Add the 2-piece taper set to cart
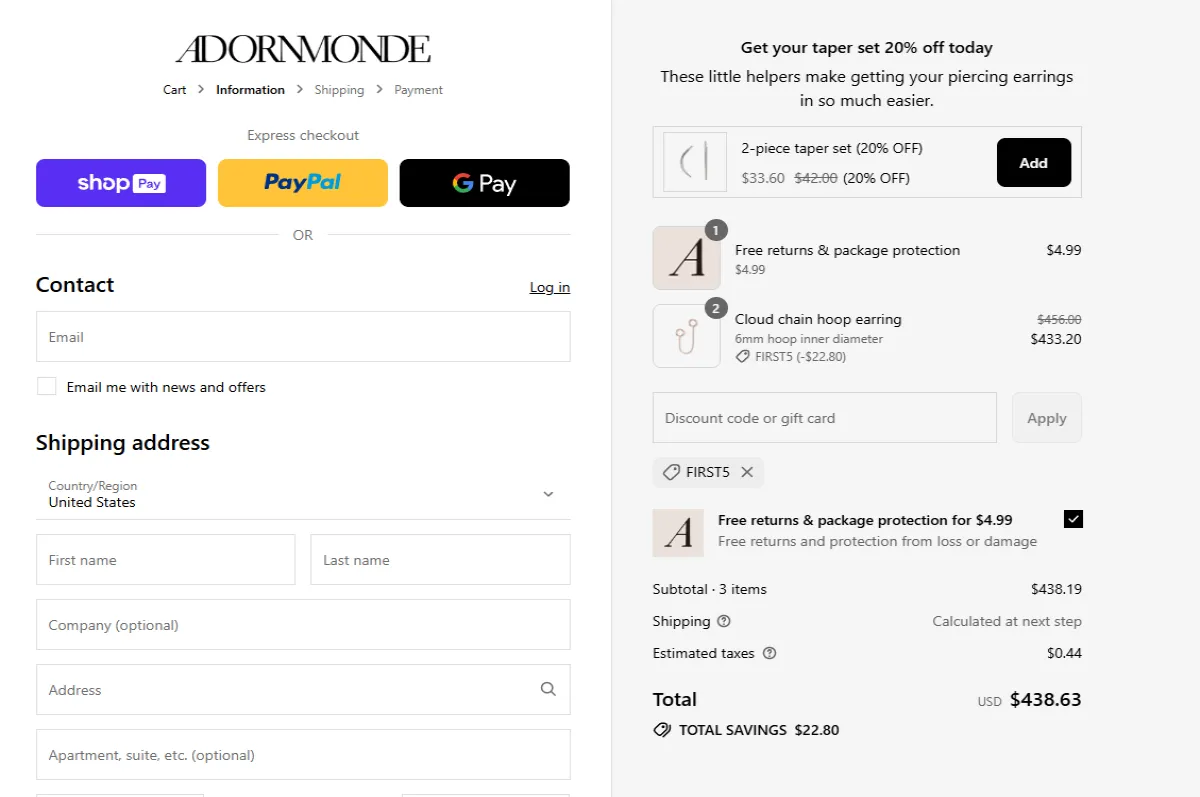Viewport: 1200px width, 797px height. click(1033, 161)
